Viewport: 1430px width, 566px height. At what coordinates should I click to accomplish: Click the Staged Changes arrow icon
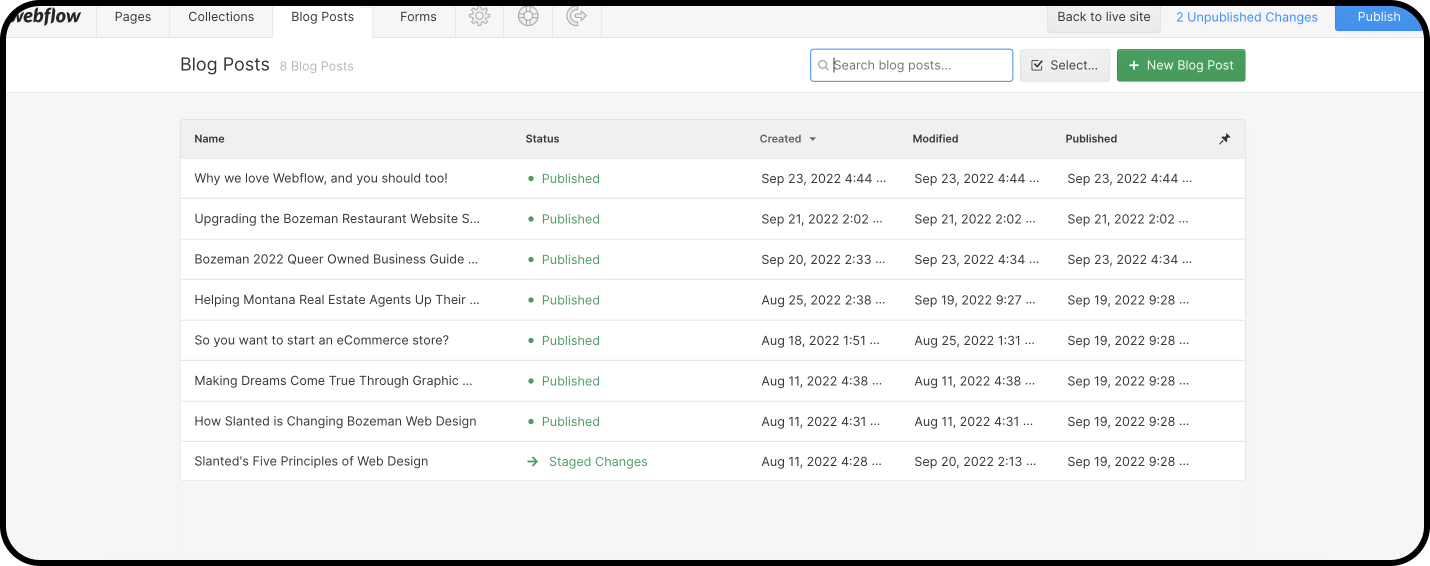[x=533, y=462]
